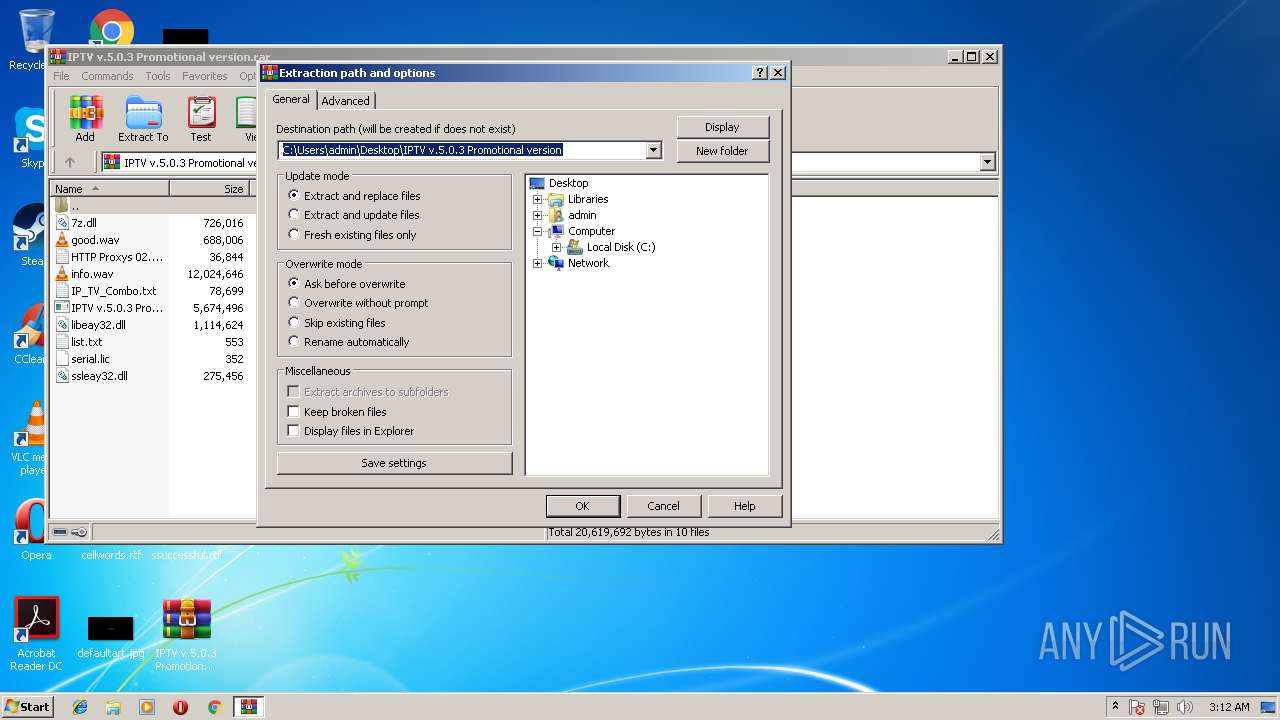
Task: Confirm extraction with OK button
Action: 582,506
